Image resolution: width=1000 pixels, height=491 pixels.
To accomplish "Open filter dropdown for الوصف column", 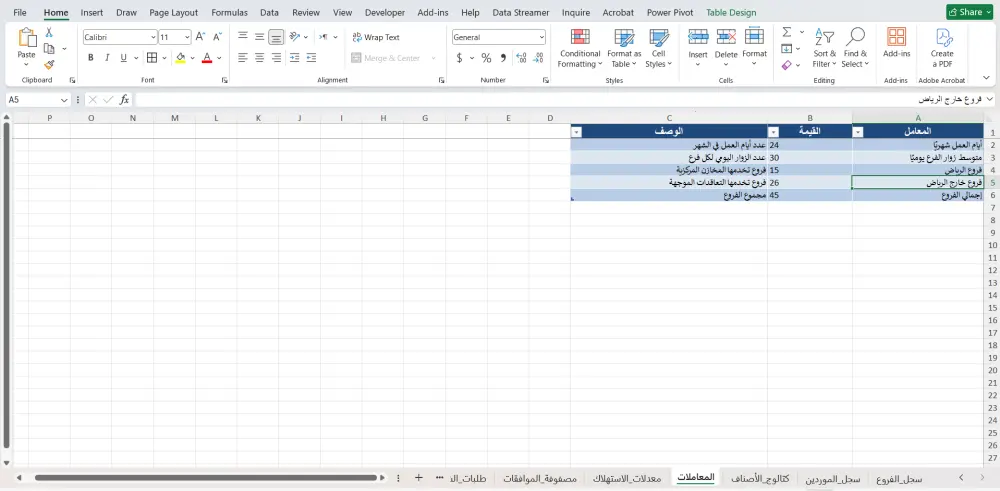I will 577,131.
